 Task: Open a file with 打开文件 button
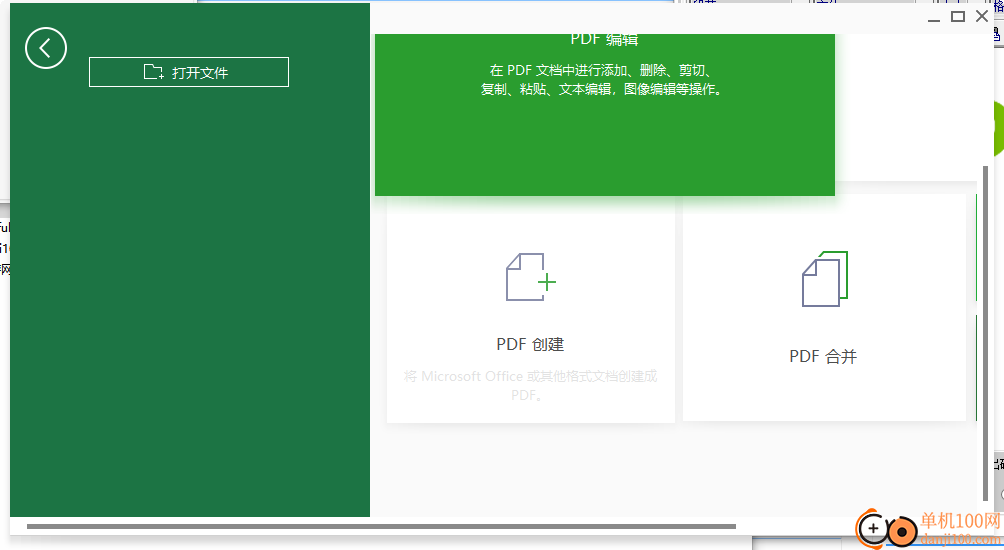click(189, 72)
